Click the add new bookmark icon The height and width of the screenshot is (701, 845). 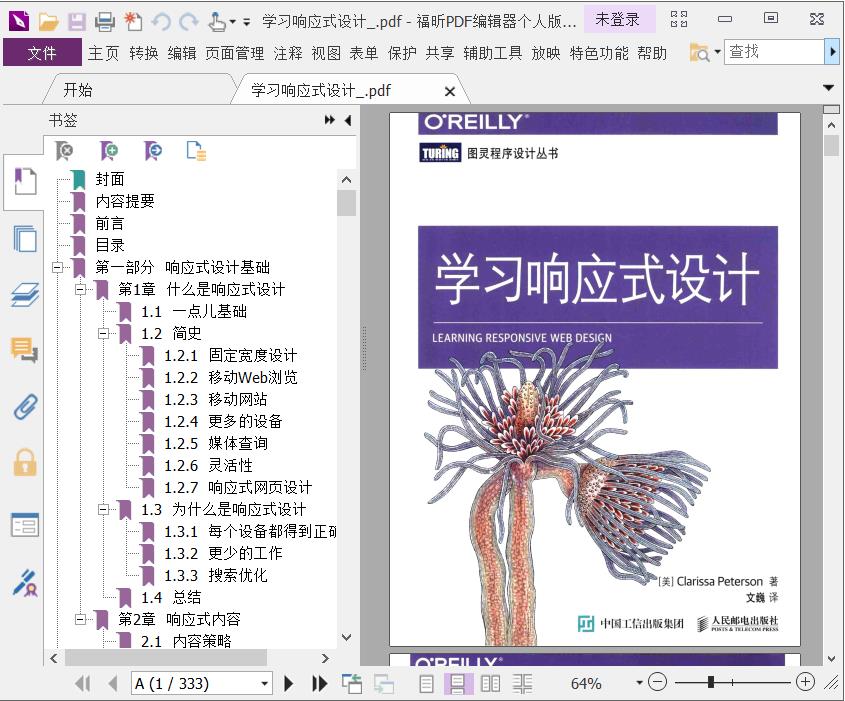(x=109, y=151)
